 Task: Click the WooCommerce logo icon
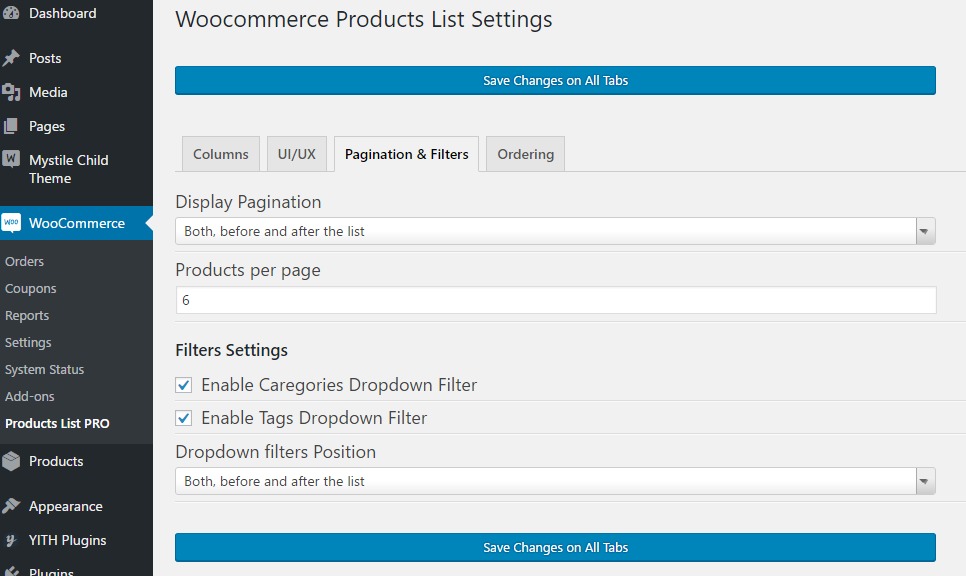click(11, 223)
